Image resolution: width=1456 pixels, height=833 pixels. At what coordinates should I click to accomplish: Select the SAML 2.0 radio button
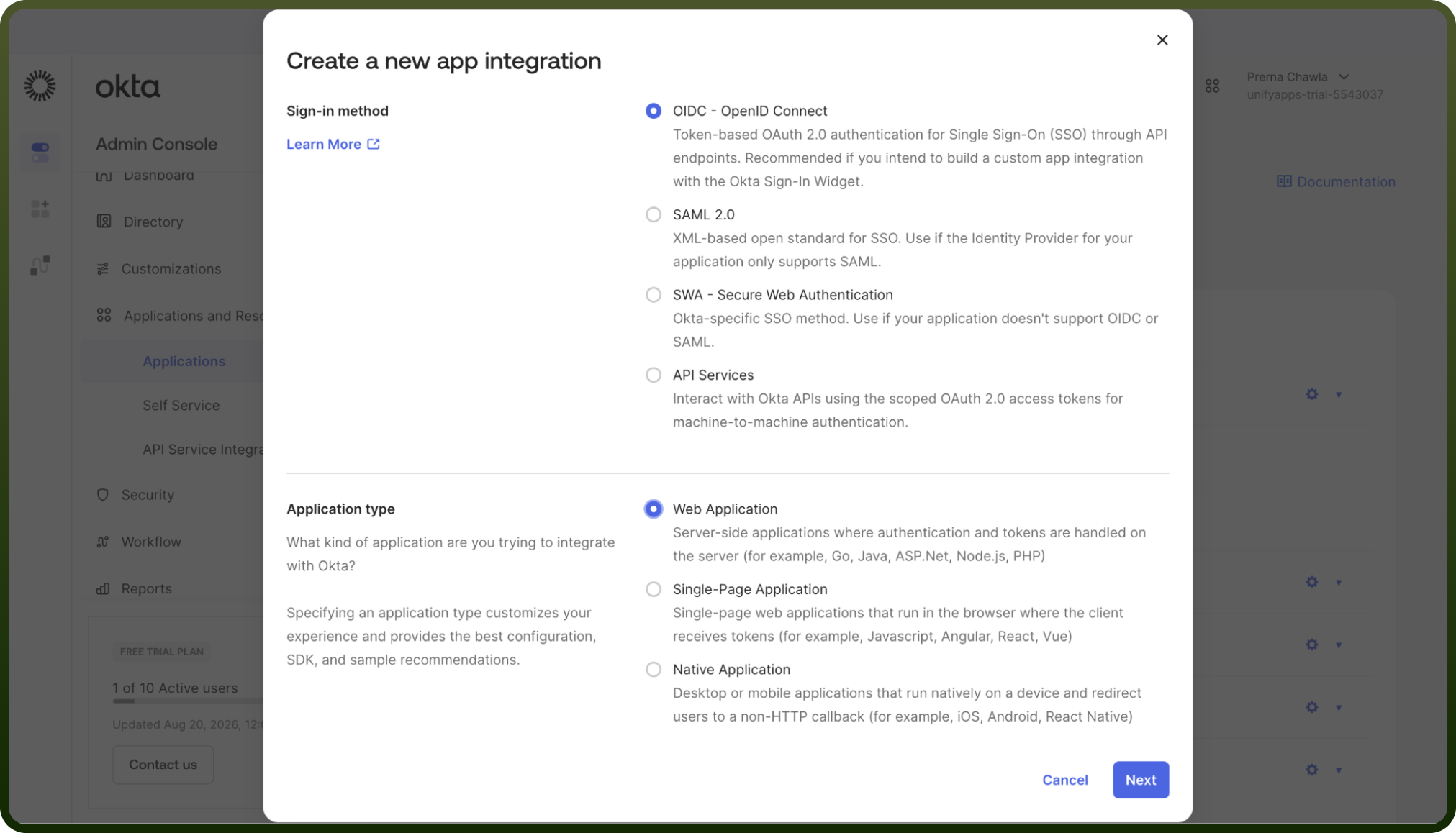(x=654, y=214)
